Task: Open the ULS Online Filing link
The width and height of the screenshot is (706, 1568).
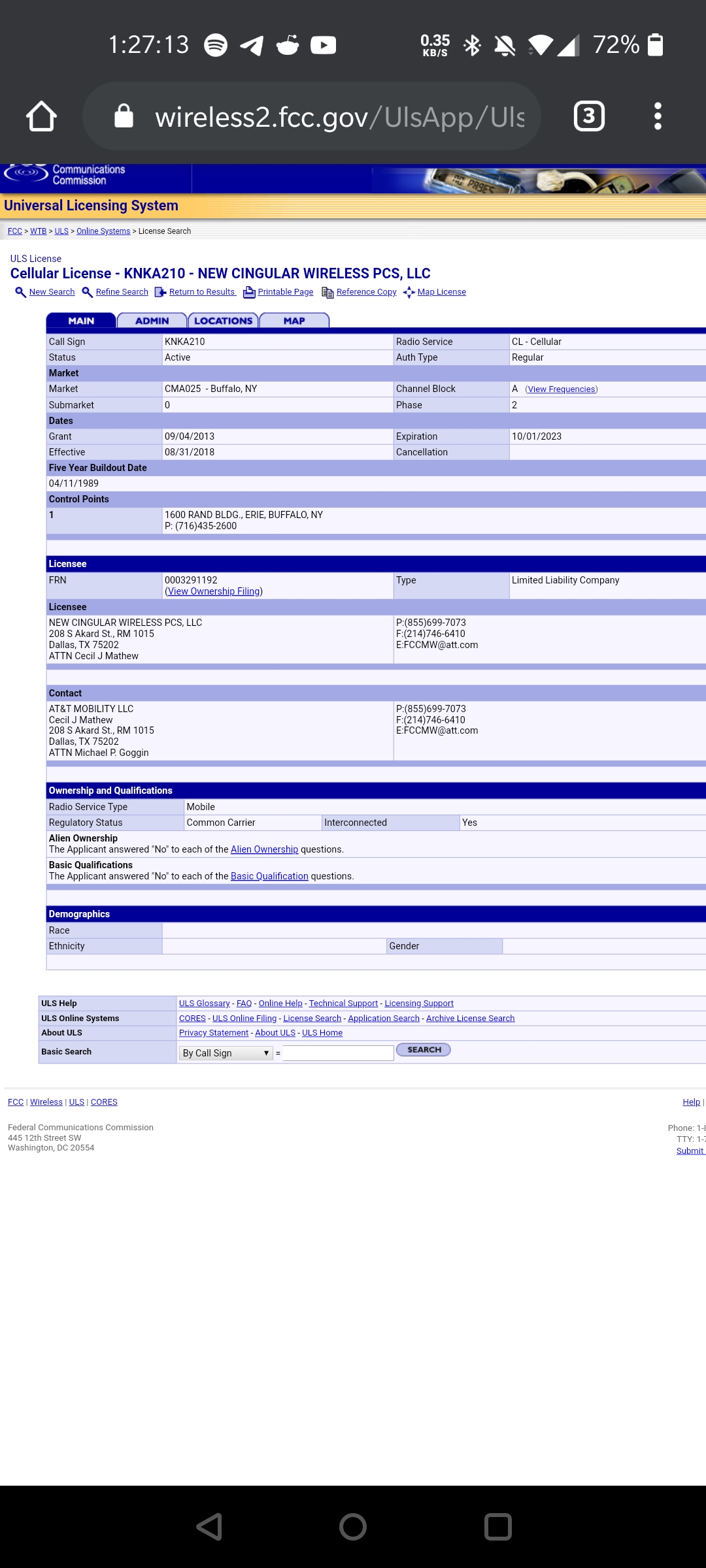Action: click(244, 1019)
